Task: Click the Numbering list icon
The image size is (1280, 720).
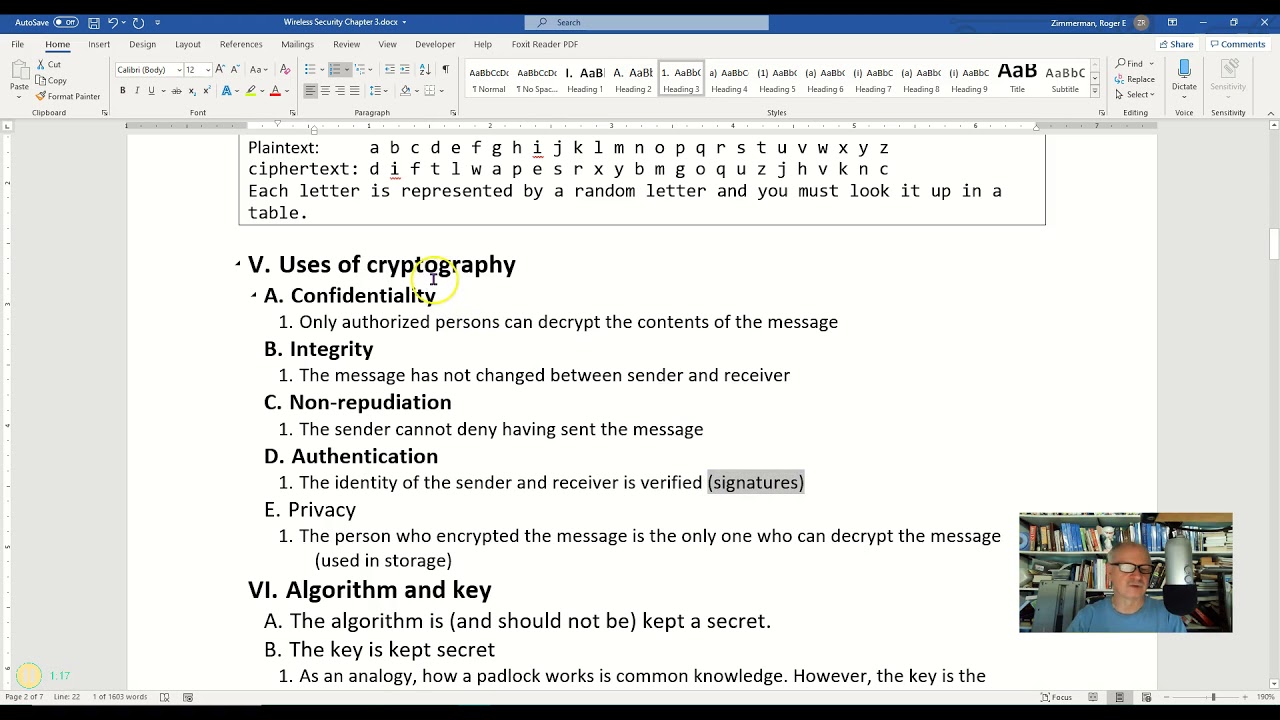Action: [x=335, y=70]
